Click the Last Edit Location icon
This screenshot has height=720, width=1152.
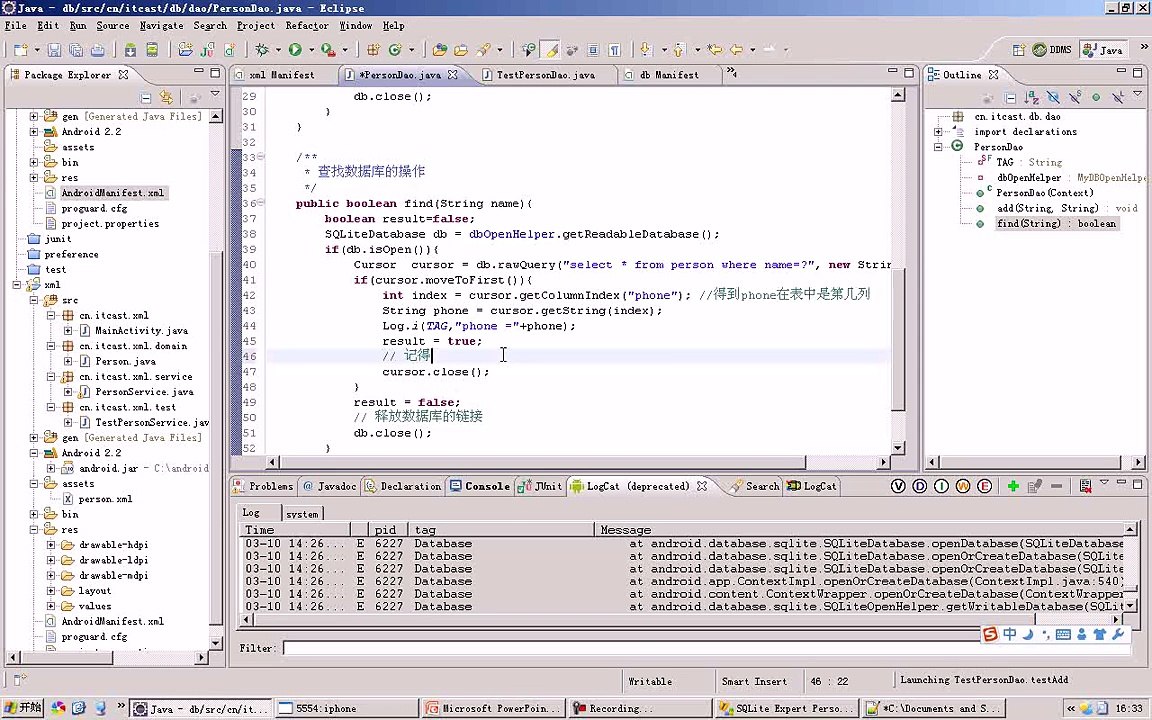coord(714,50)
